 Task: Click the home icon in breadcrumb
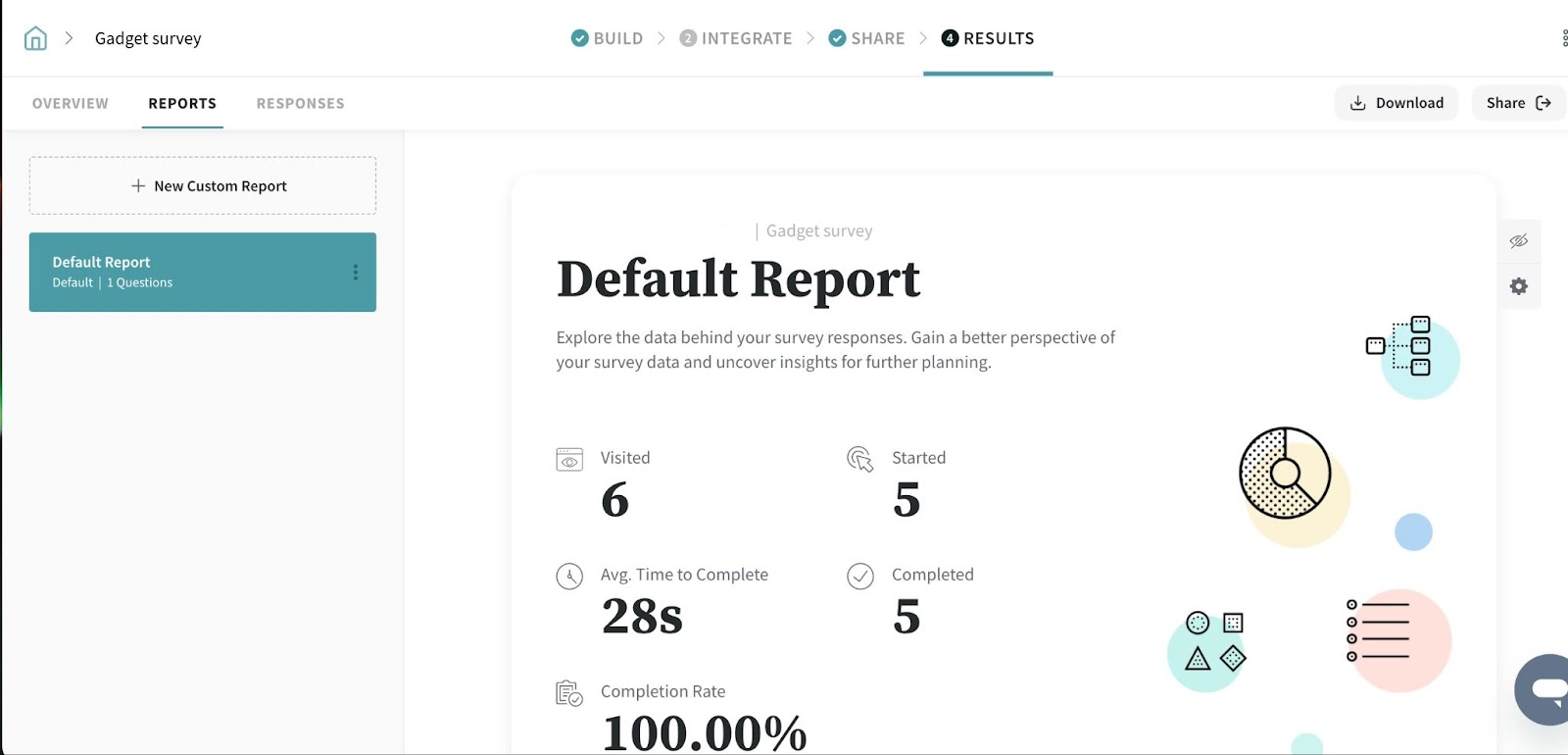click(35, 38)
